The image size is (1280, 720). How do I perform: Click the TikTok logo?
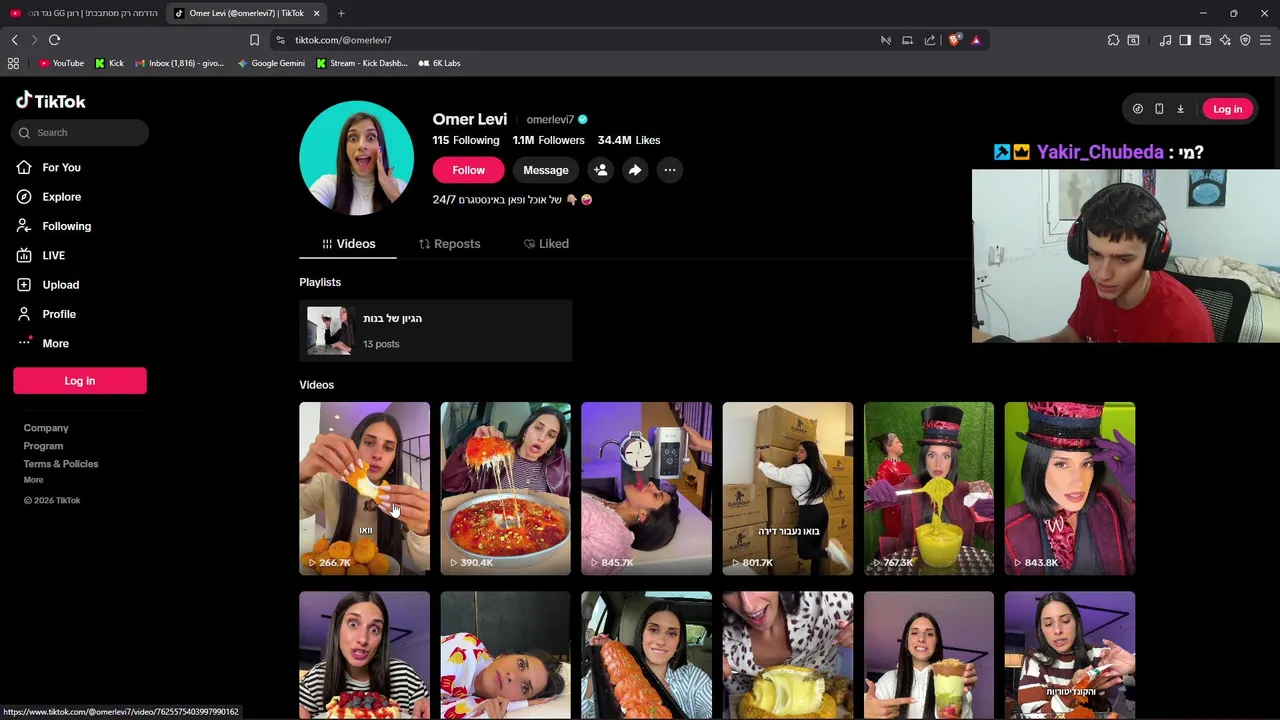[51, 100]
